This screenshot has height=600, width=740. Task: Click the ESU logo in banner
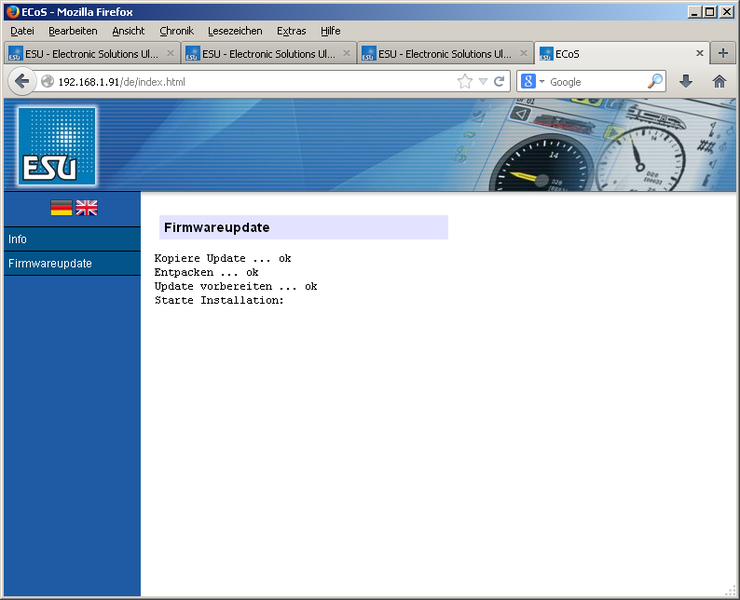coord(57,146)
